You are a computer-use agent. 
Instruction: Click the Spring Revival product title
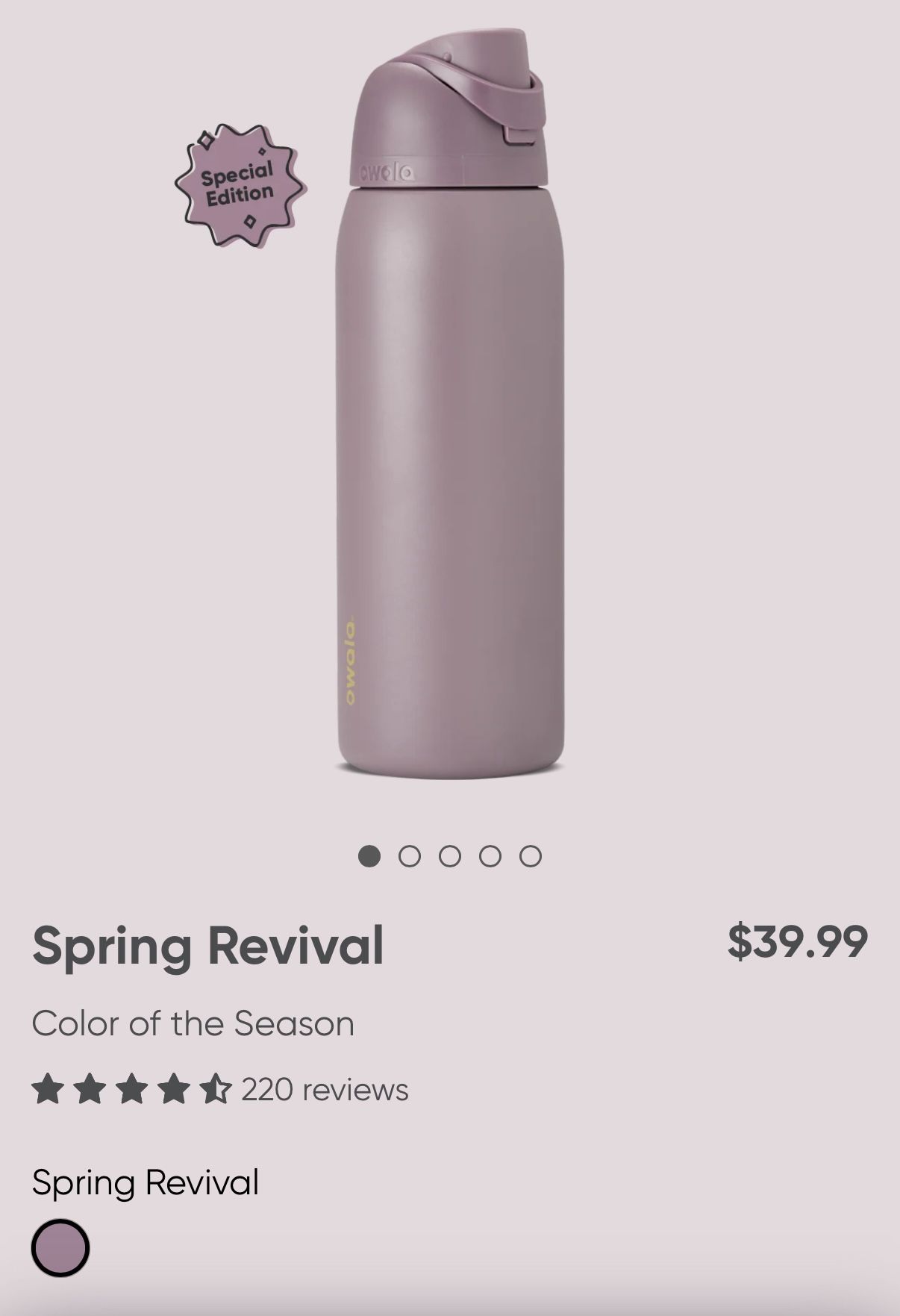tap(208, 945)
